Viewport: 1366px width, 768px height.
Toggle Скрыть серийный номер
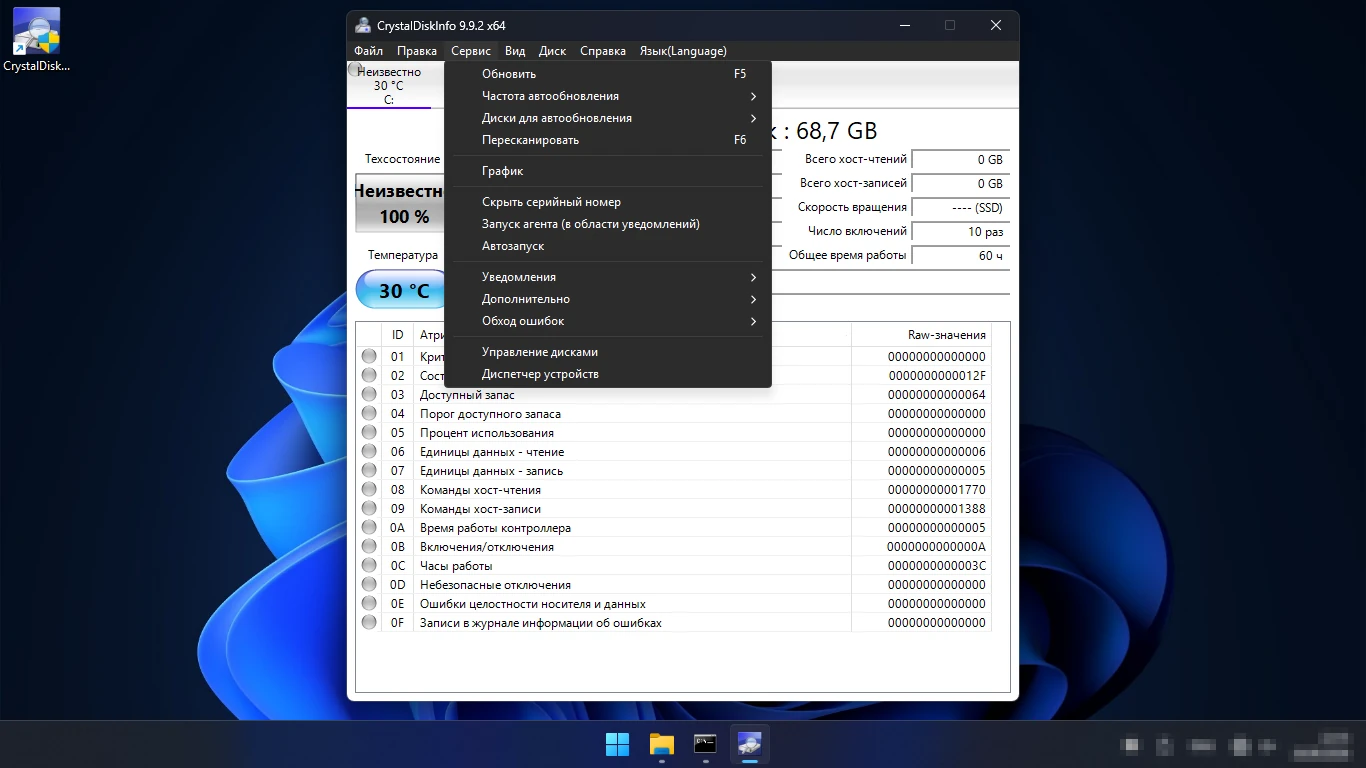point(607,202)
